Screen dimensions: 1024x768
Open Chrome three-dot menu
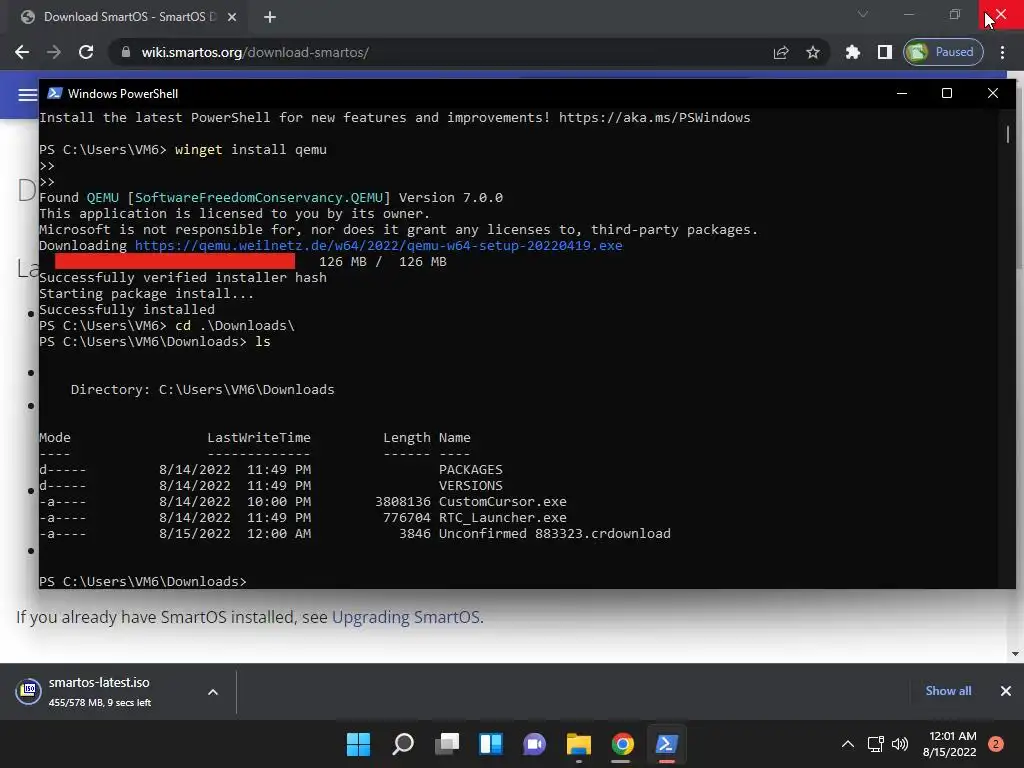1002,52
